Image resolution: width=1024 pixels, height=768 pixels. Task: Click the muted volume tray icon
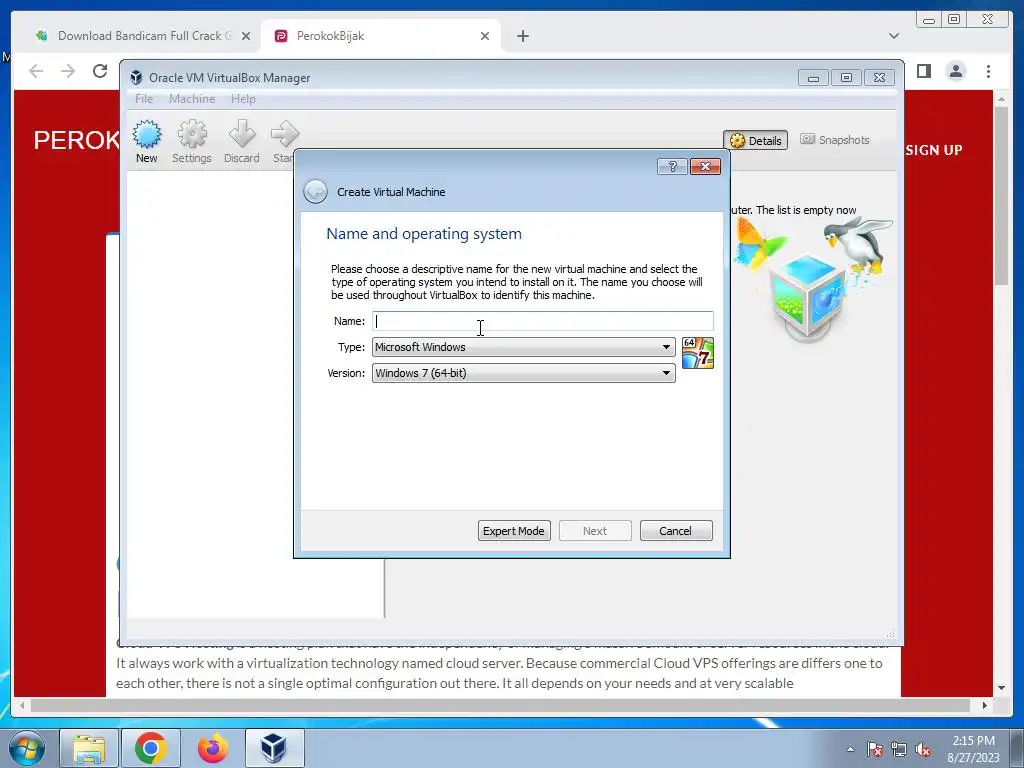923,750
